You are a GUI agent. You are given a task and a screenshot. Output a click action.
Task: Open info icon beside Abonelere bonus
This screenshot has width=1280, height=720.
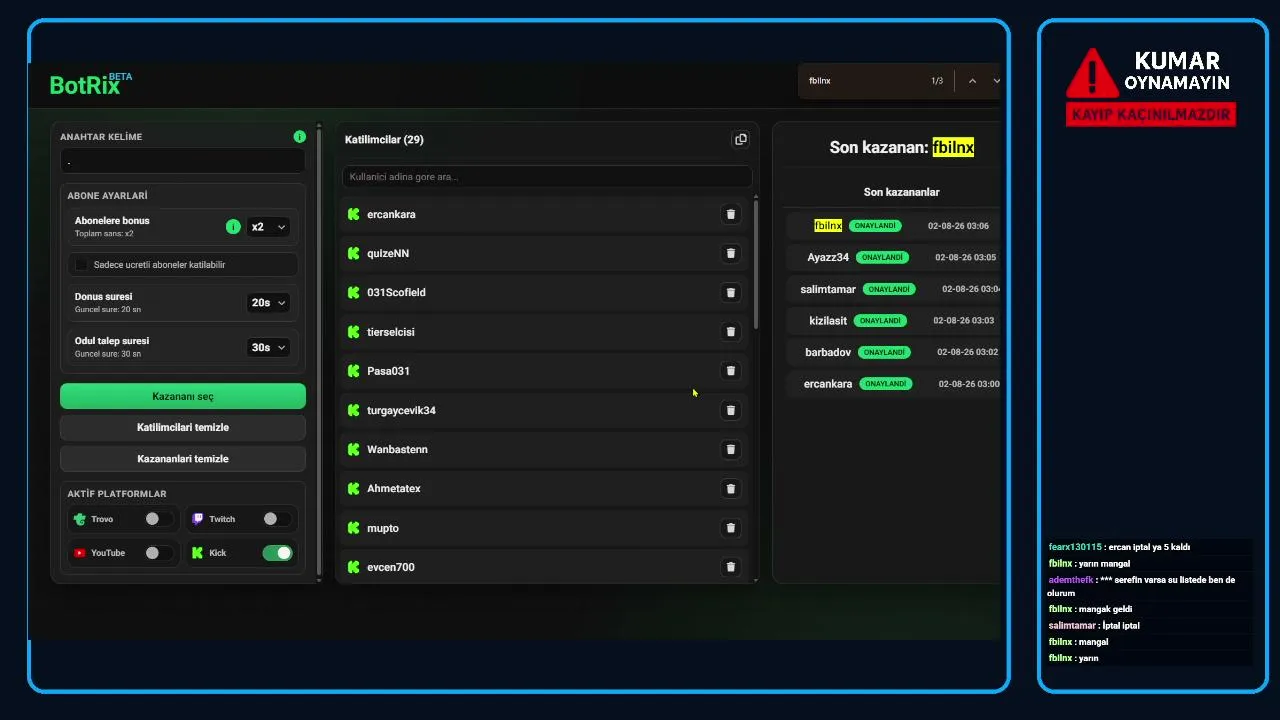pos(233,227)
